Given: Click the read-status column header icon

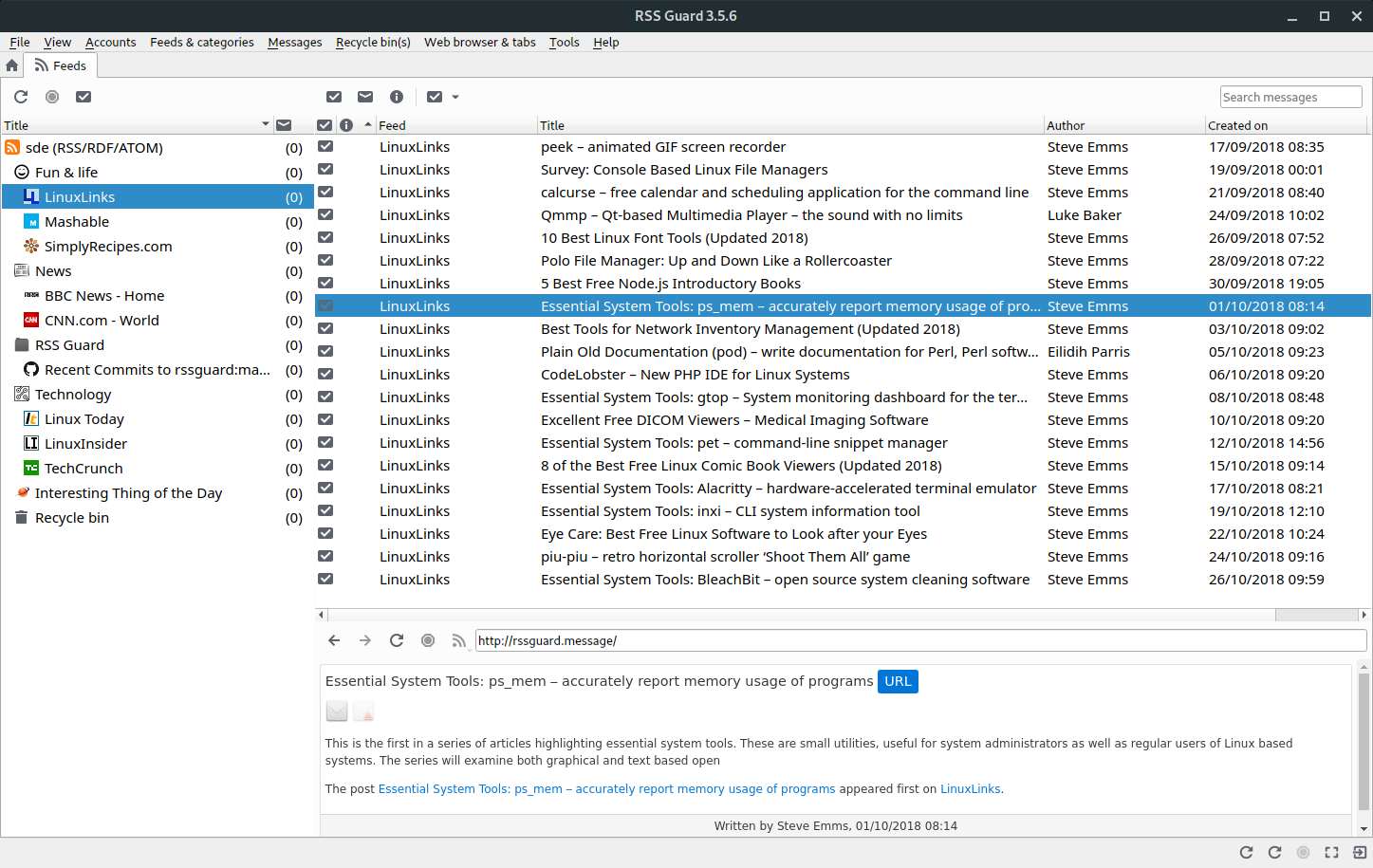Looking at the screenshot, I should [325, 125].
